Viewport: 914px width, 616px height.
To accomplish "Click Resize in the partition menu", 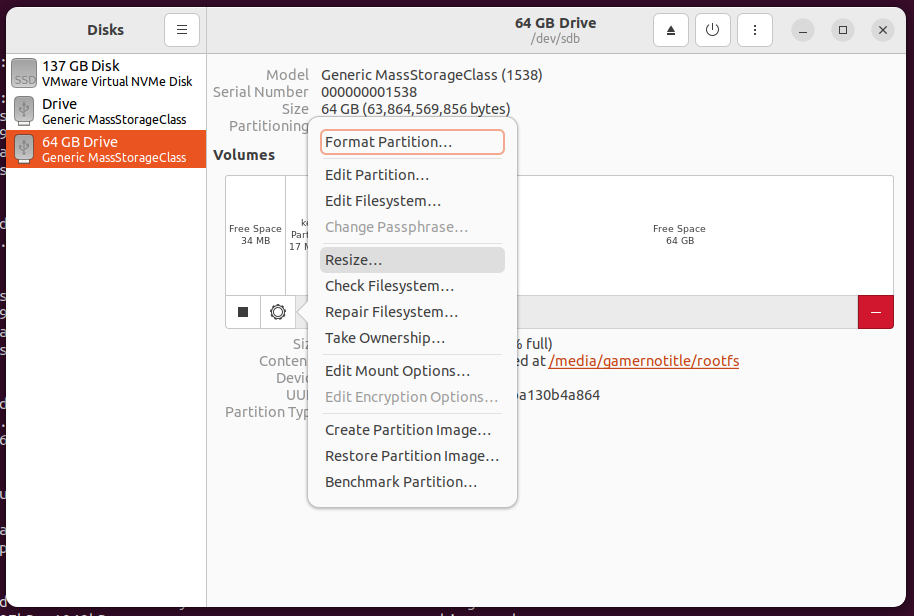I will pyautogui.click(x=354, y=260).
